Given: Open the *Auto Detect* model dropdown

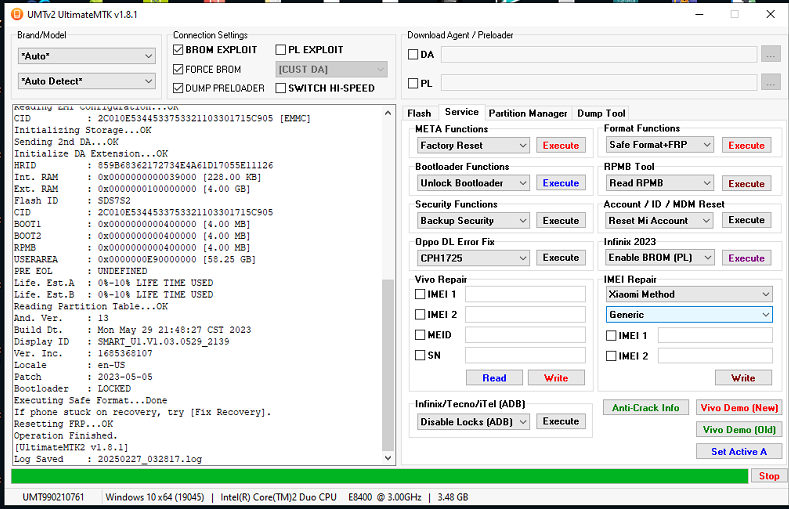Looking at the screenshot, I should 87,81.
